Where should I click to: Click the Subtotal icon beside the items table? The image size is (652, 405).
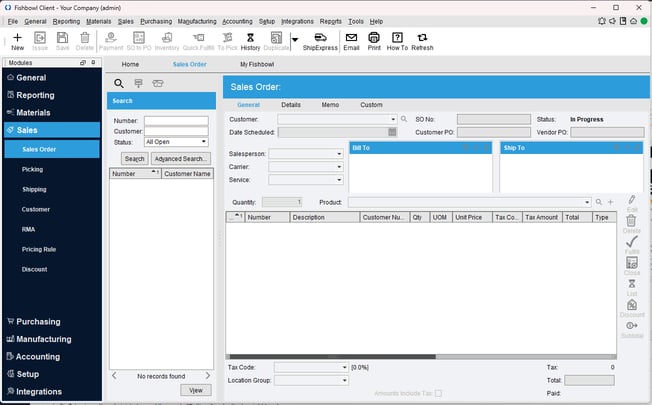[632, 326]
